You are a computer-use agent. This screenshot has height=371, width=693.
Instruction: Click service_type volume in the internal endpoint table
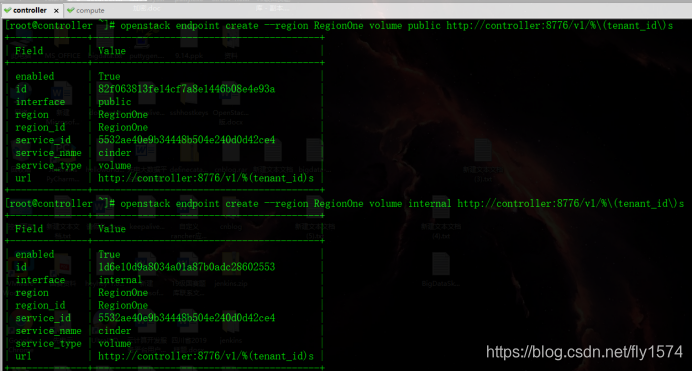[x=114, y=344]
